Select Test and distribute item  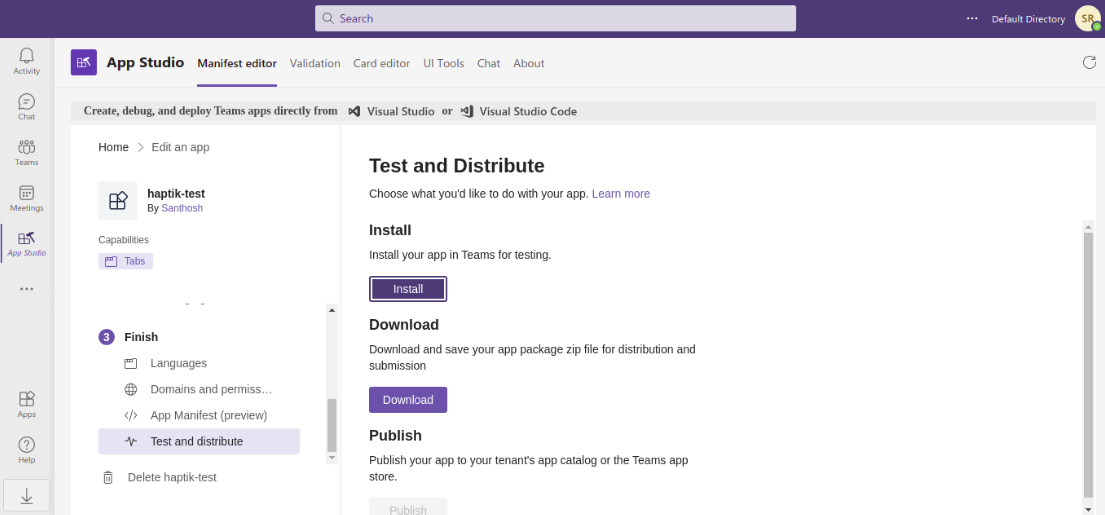(x=199, y=442)
